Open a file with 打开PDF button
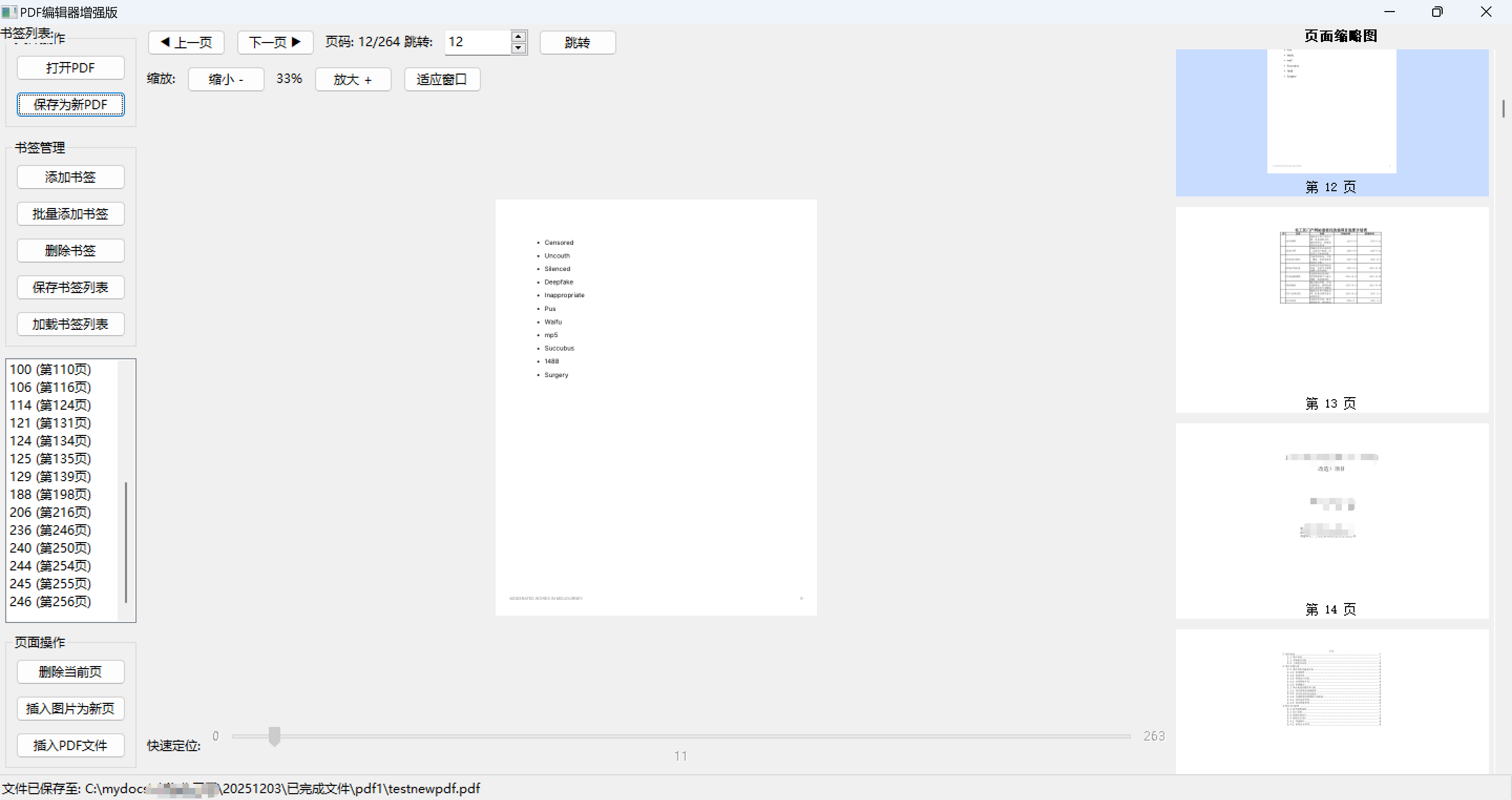 [70, 68]
